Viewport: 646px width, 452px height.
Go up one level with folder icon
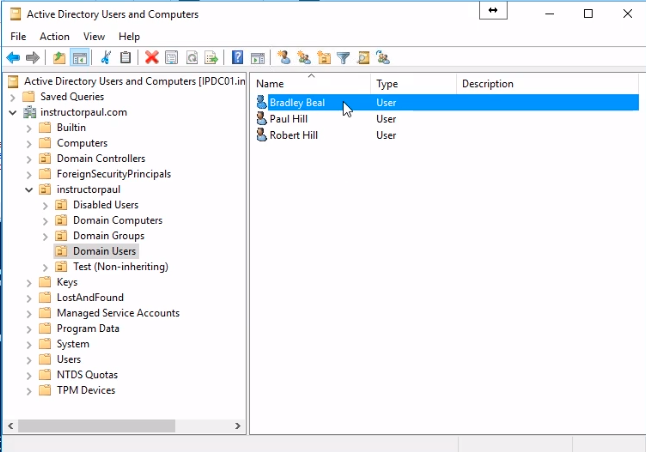pos(59,58)
